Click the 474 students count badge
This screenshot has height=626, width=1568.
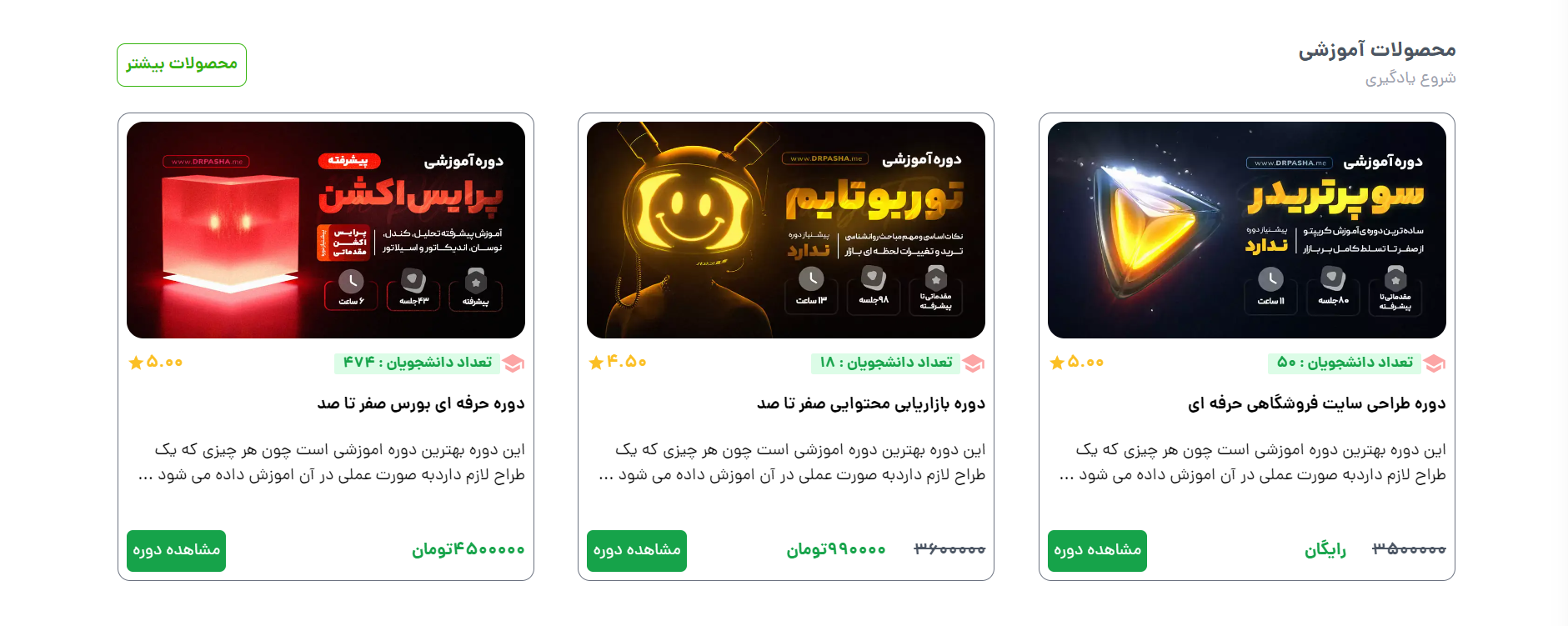tap(417, 363)
